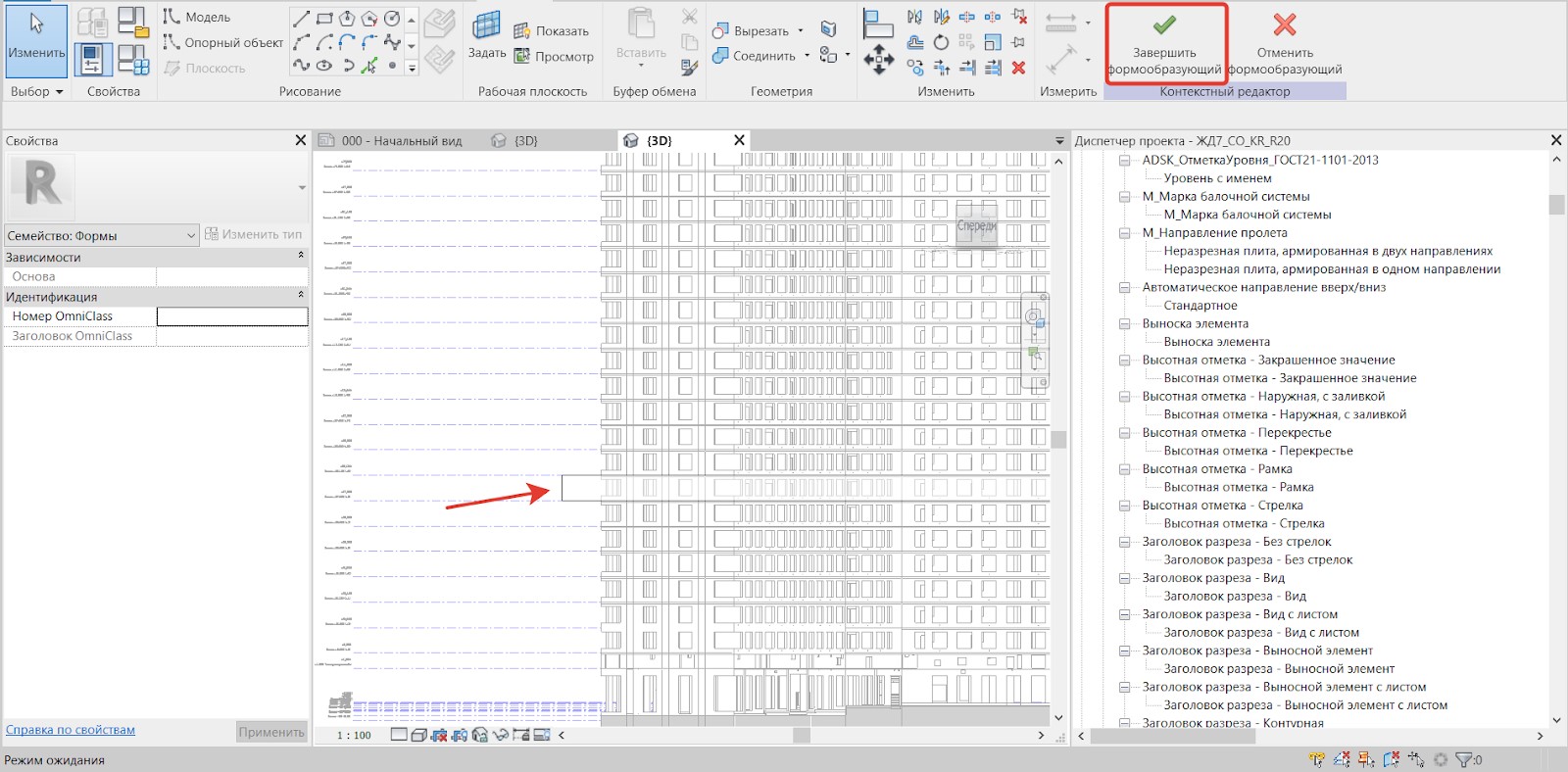Image resolution: width=1568 pixels, height=772 pixels.
Task: Collapse M_Марка балочной системы node
Action: 1125,196
